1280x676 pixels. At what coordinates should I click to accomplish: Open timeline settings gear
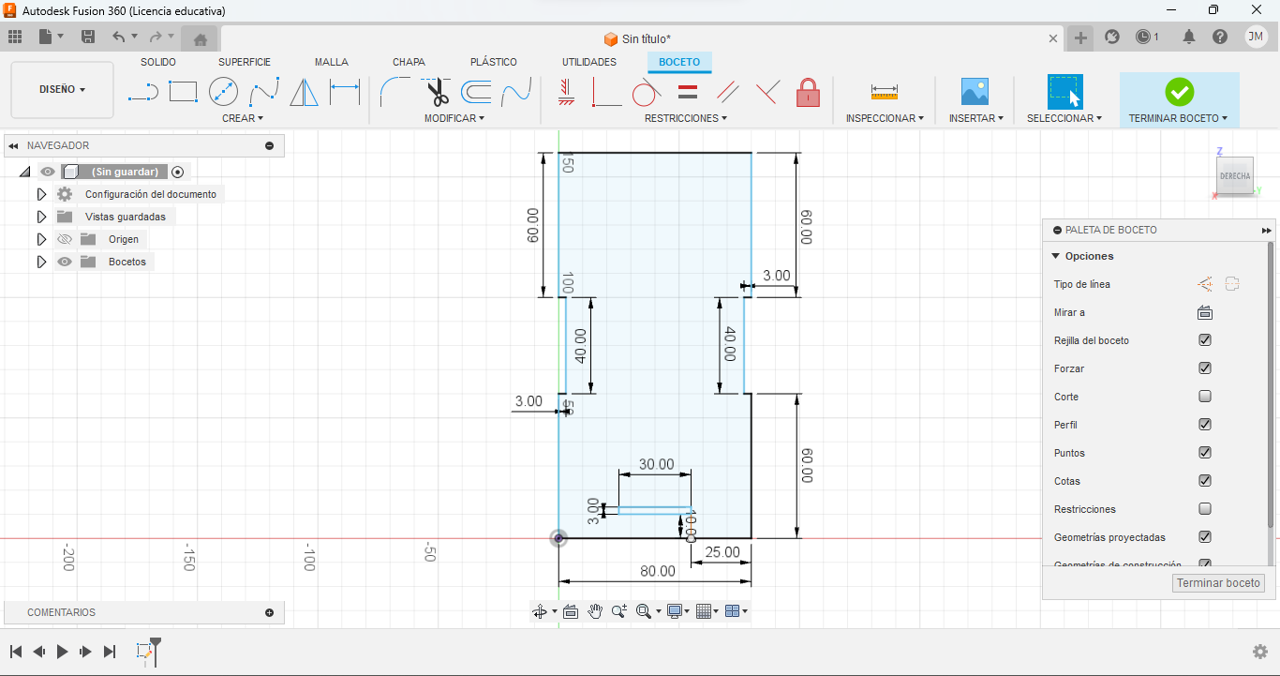click(x=1260, y=651)
